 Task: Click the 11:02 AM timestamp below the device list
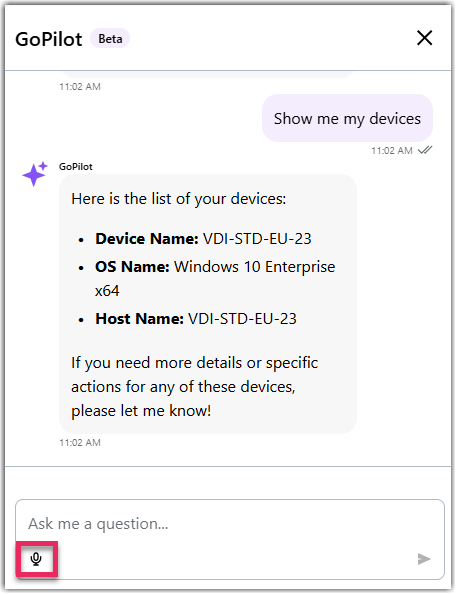[x=80, y=442]
